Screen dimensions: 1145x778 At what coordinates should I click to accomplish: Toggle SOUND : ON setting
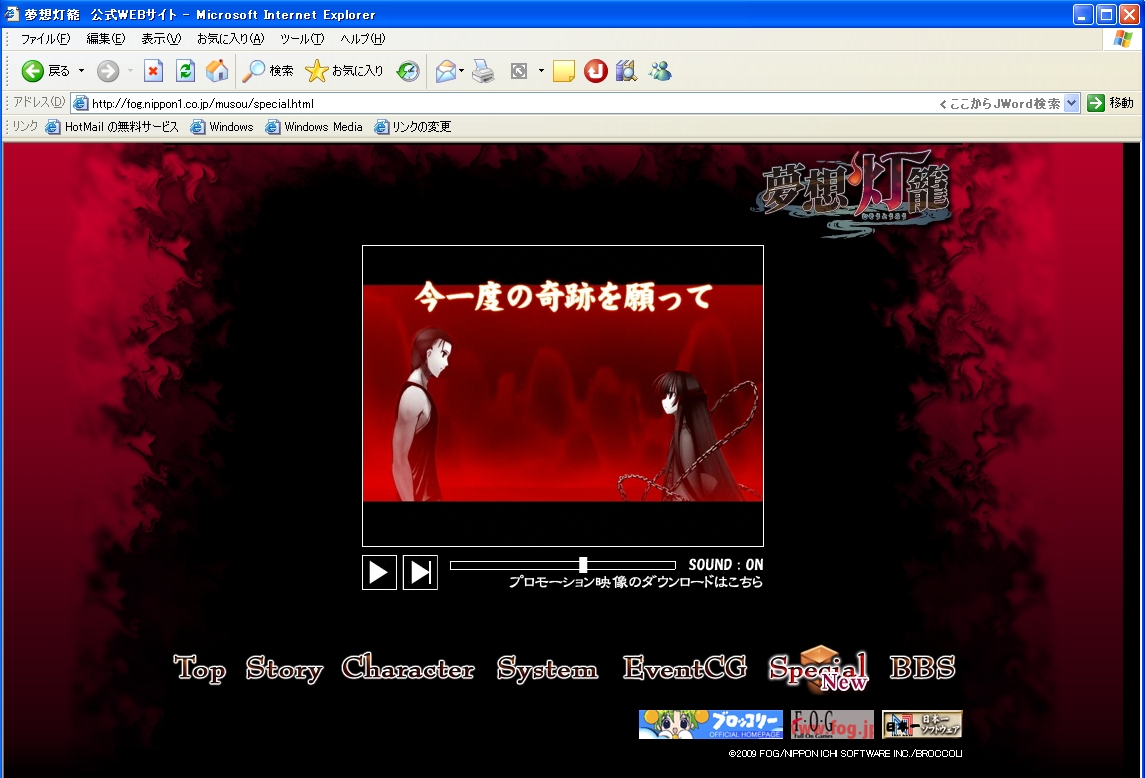[726, 565]
